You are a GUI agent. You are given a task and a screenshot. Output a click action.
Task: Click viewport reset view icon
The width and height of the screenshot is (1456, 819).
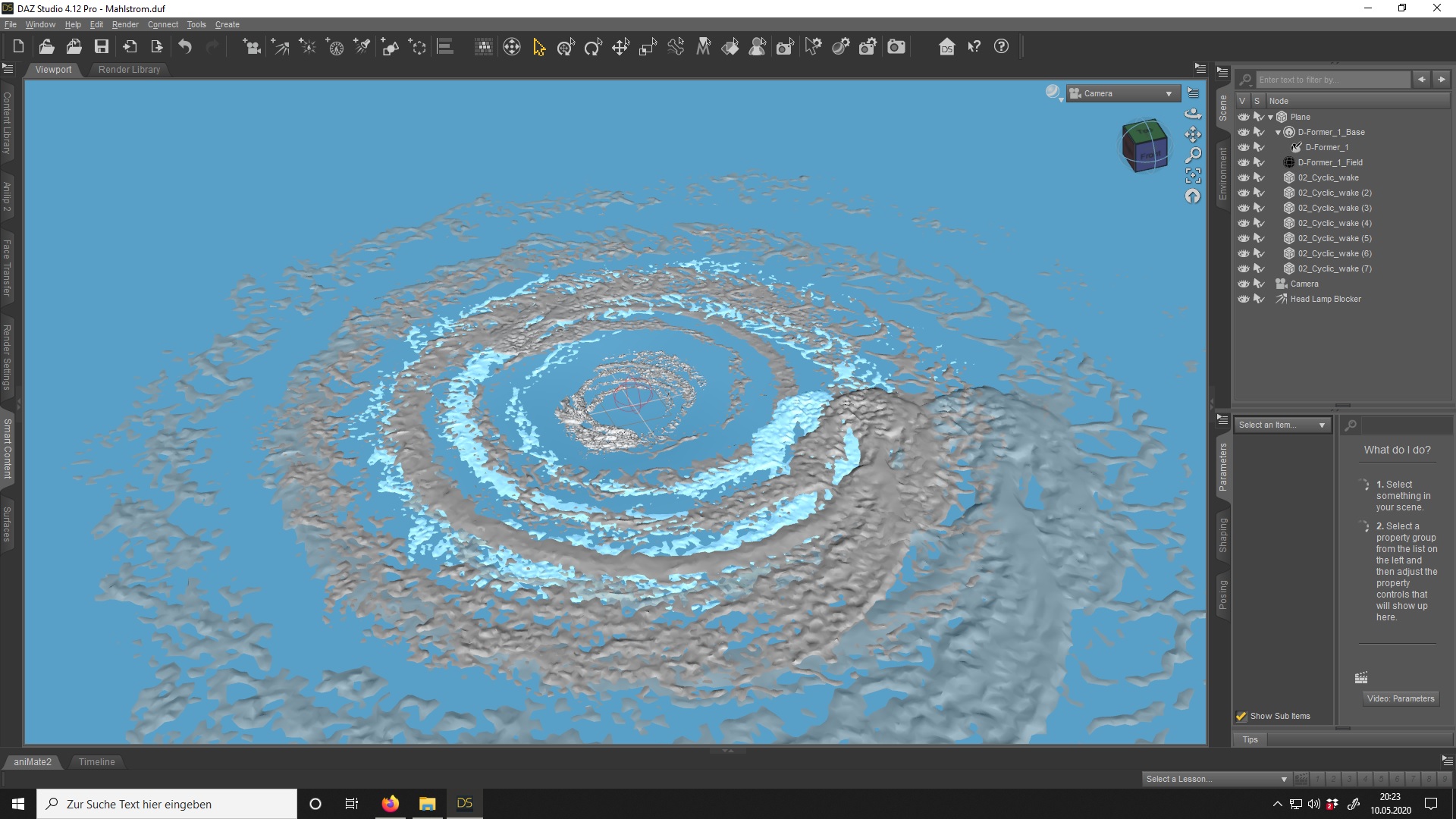coord(1193,196)
